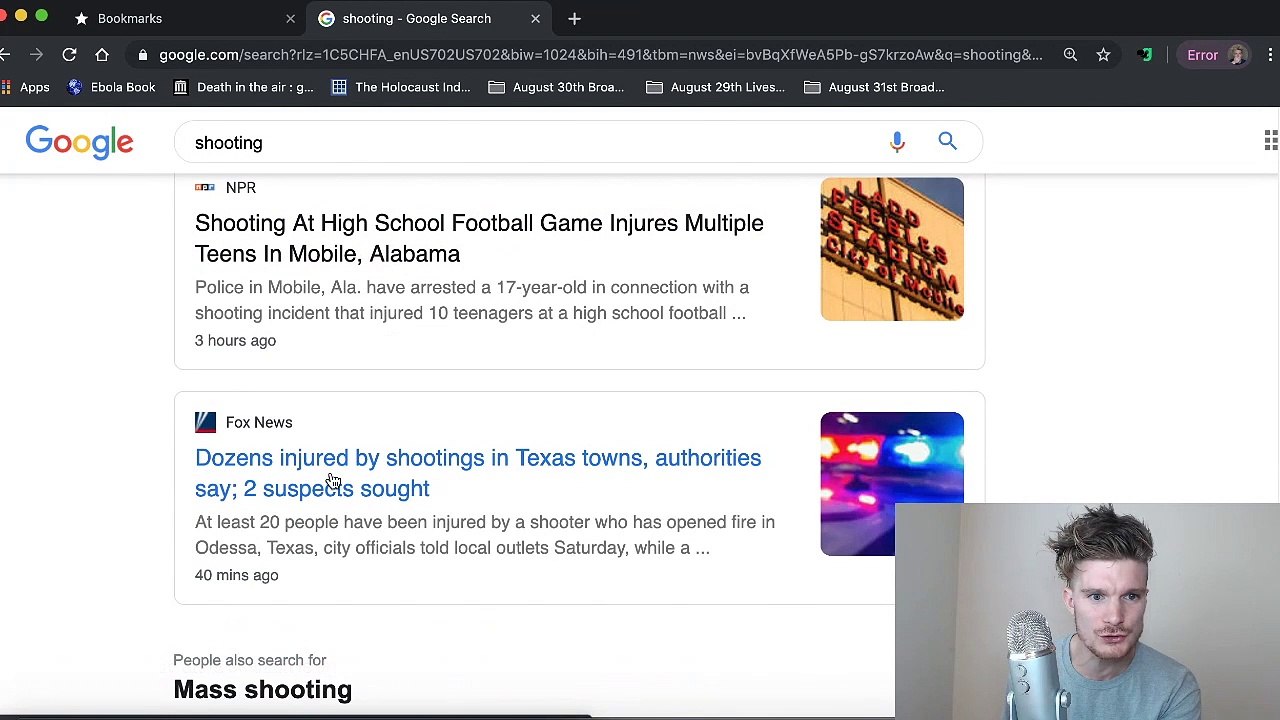Viewport: 1280px width, 720px height.
Task: Go to Google home via logo
Action: coord(79,142)
